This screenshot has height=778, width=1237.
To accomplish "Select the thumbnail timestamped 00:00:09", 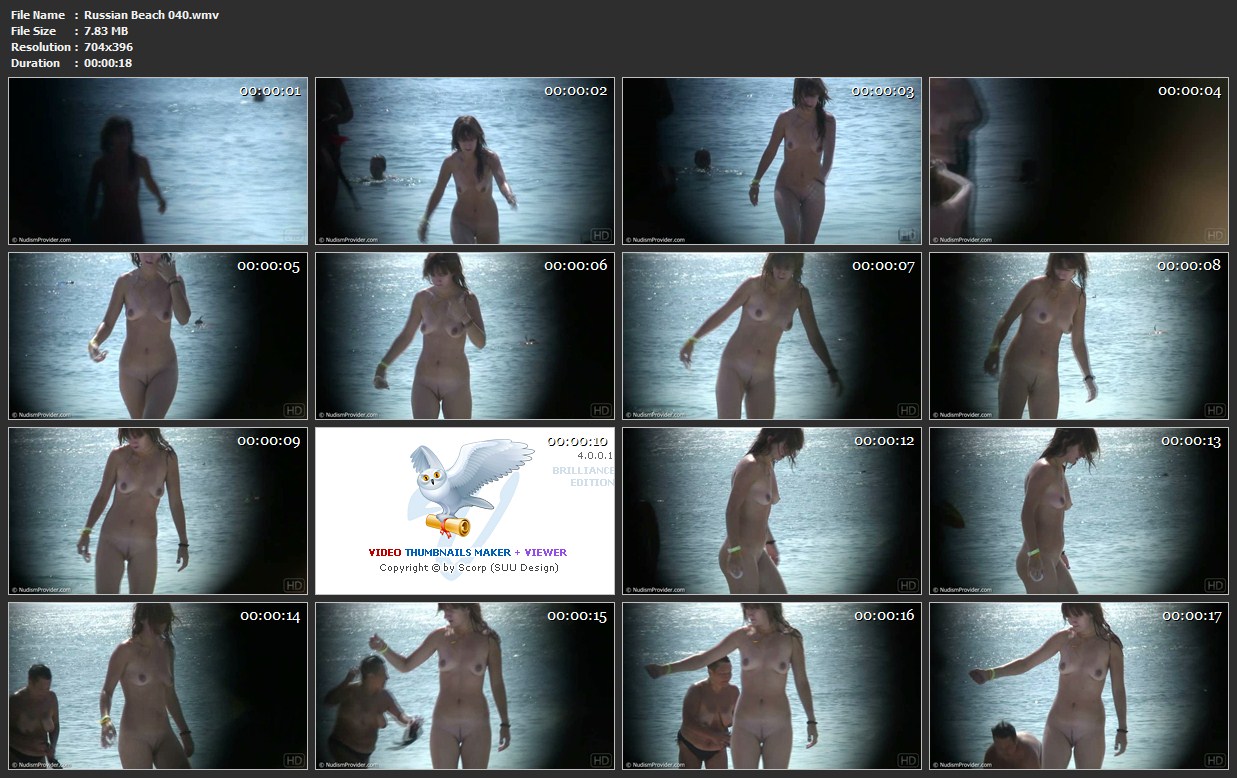I will click(158, 511).
